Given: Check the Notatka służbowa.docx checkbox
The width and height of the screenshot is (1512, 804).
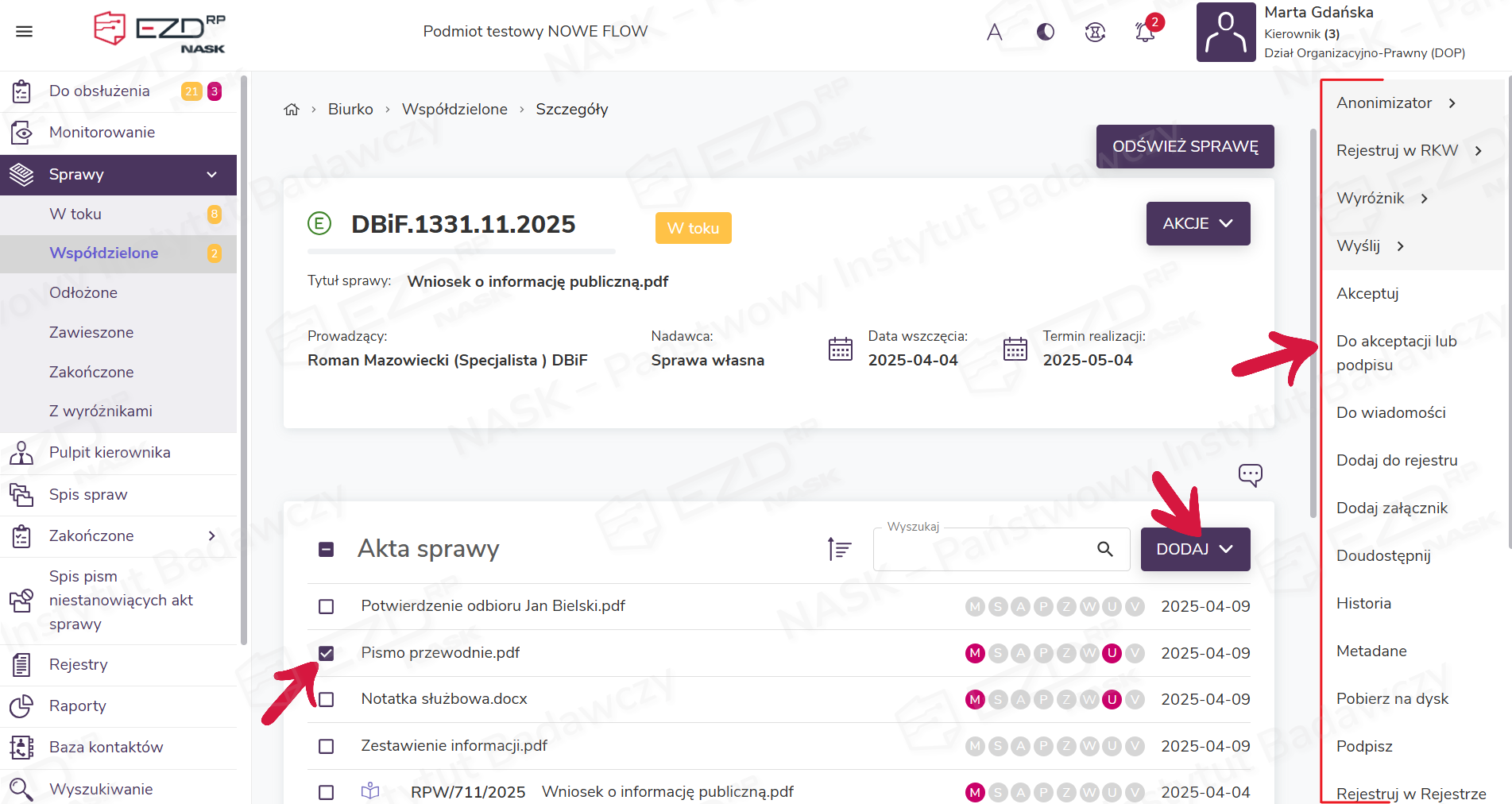Looking at the screenshot, I should (326, 700).
